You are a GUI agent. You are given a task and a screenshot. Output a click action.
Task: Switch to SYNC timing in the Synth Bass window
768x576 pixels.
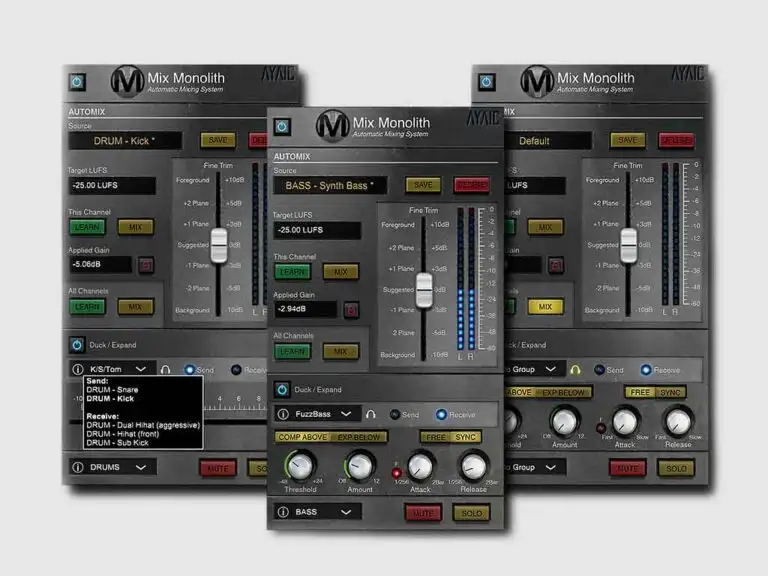(x=466, y=437)
